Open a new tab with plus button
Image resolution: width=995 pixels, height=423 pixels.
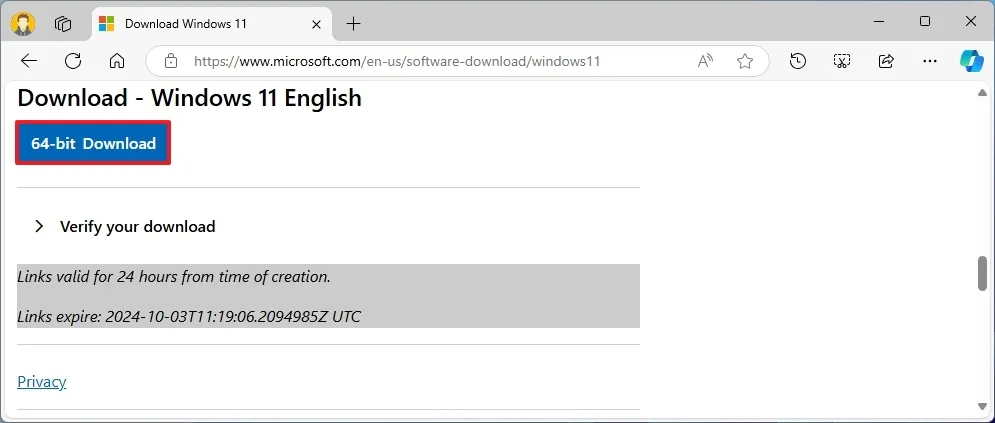pos(353,23)
